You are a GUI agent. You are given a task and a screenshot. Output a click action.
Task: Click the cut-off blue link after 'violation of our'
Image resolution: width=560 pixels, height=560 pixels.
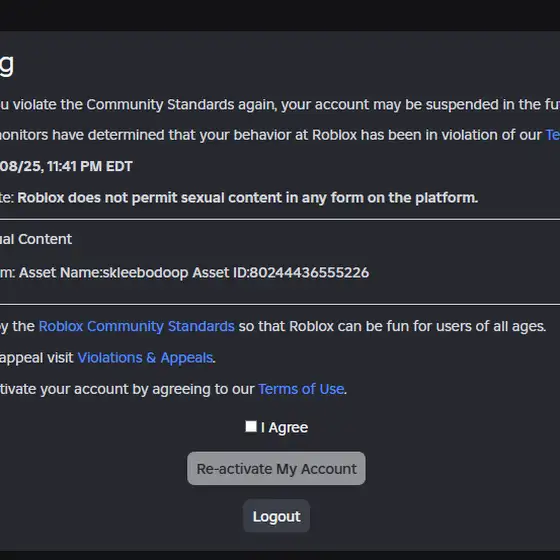pos(553,135)
